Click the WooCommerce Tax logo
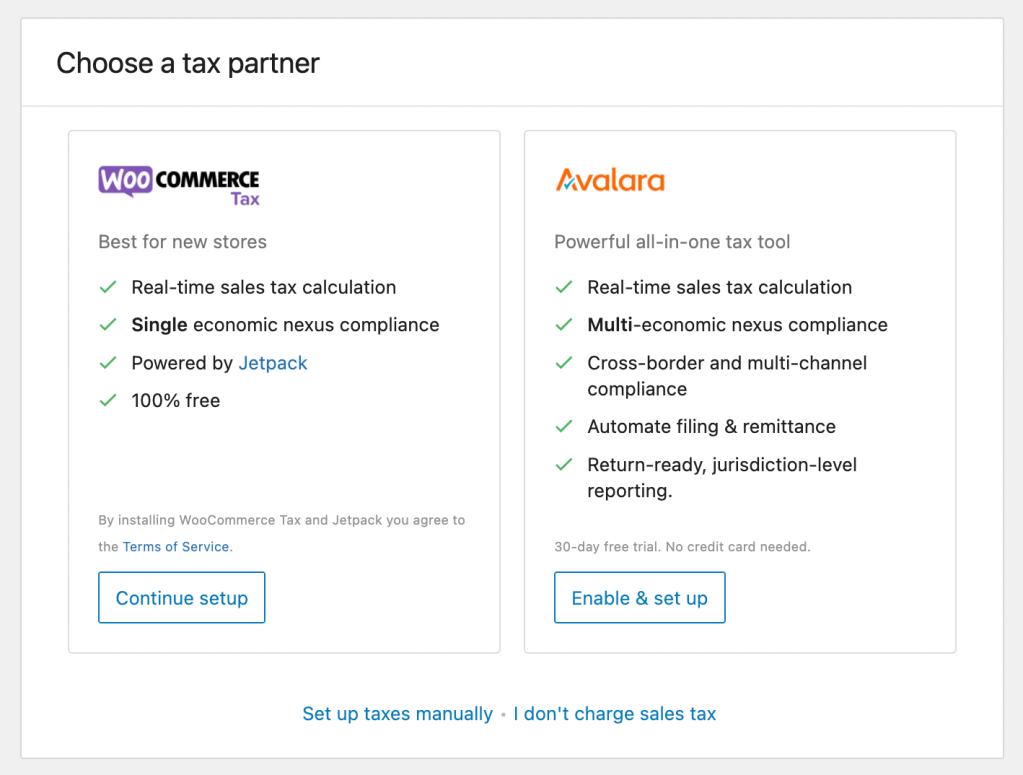Image resolution: width=1023 pixels, height=775 pixels. [x=178, y=183]
